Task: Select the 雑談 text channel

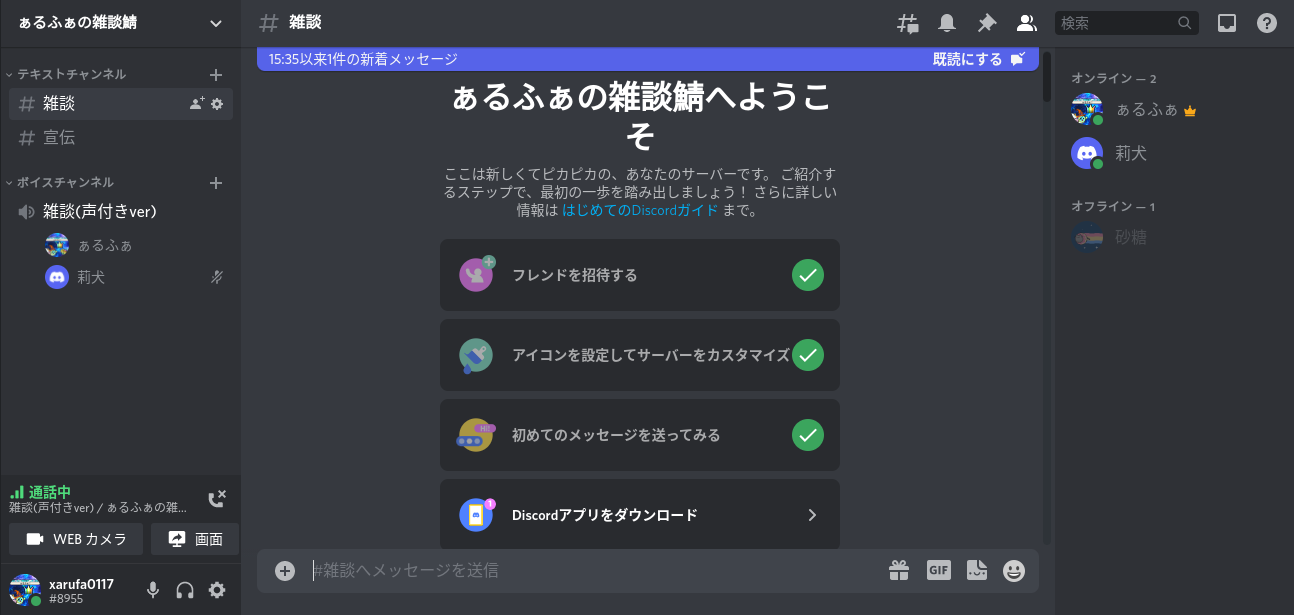Action: pos(121,103)
